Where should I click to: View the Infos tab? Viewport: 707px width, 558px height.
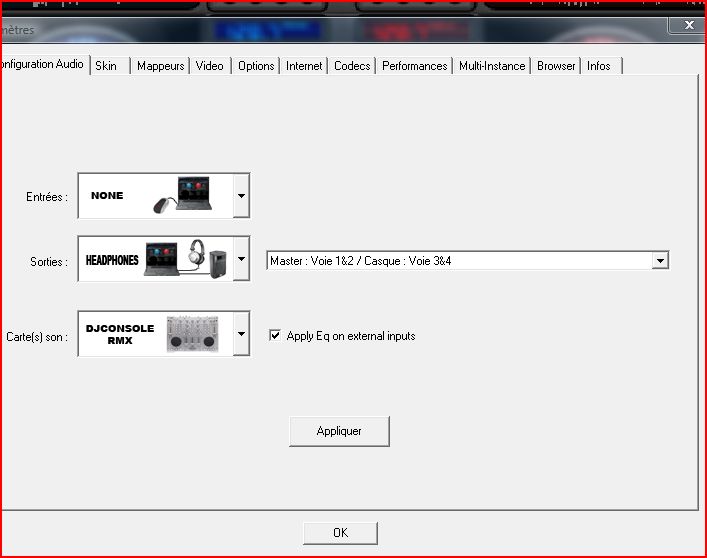(599, 66)
